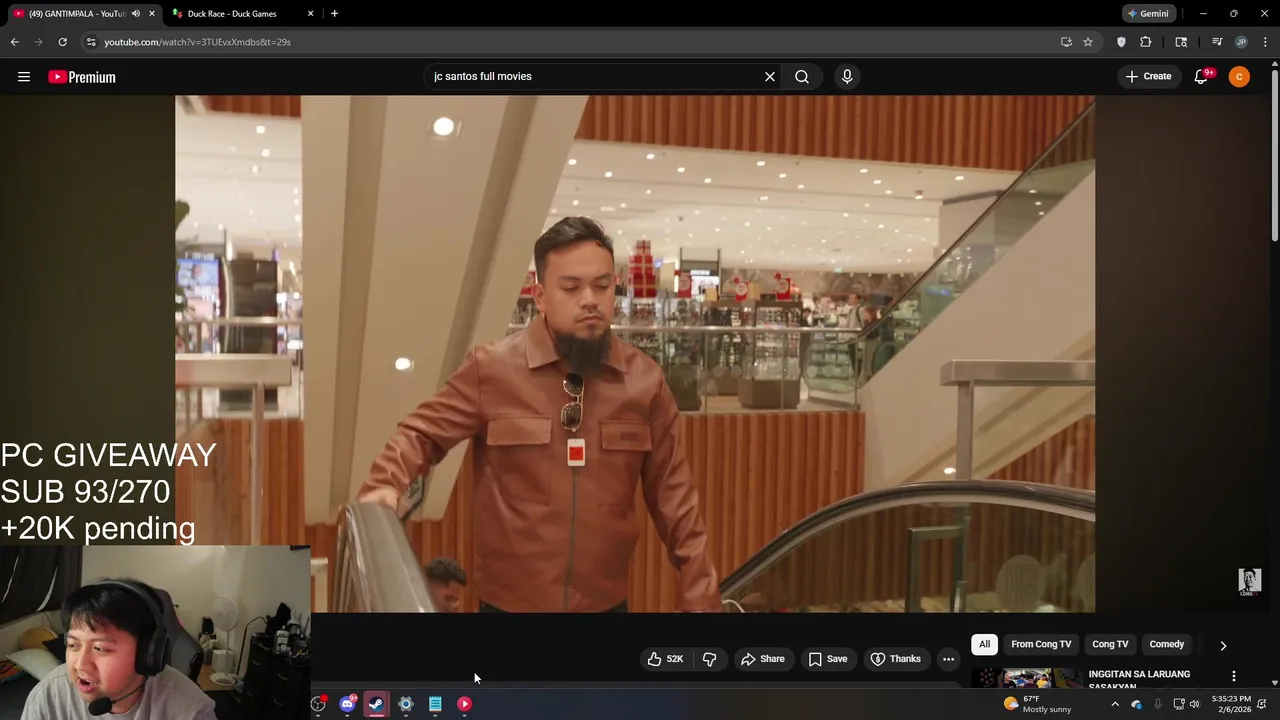Open the Discord taskbar icon
Image resolution: width=1280 pixels, height=720 pixels.
coord(347,704)
